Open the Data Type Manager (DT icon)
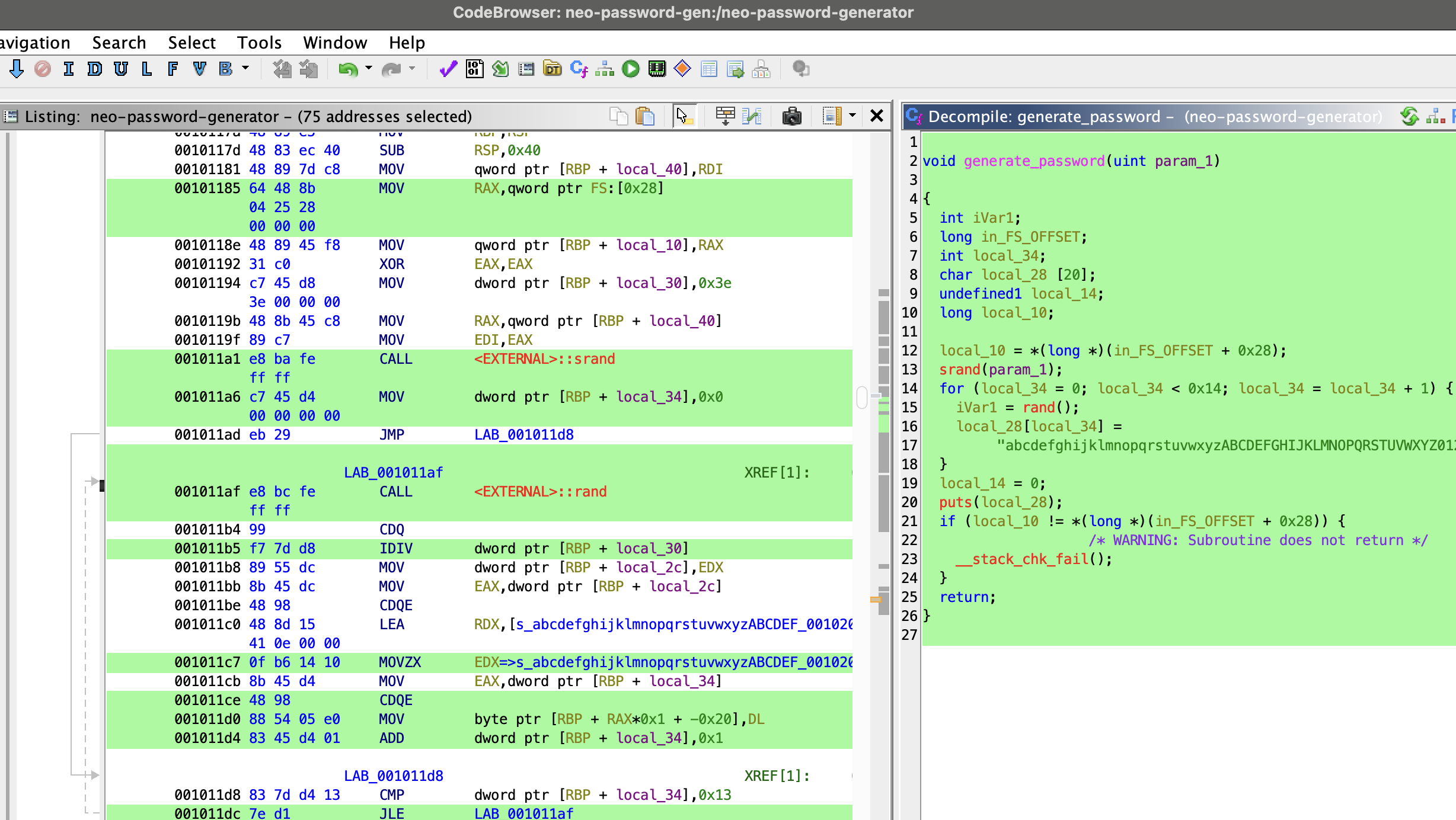 click(x=551, y=69)
